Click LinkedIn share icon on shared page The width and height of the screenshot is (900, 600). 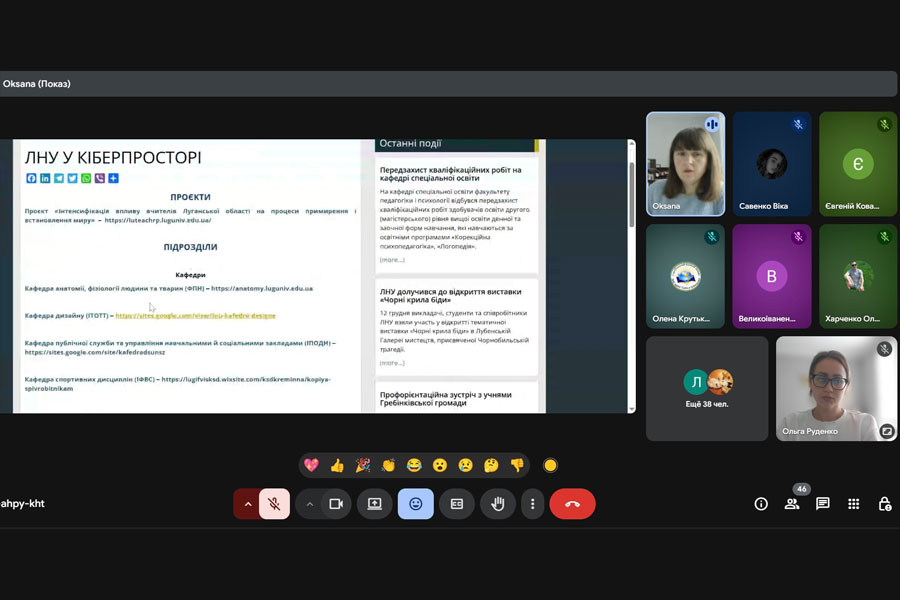pyautogui.click(x=45, y=178)
